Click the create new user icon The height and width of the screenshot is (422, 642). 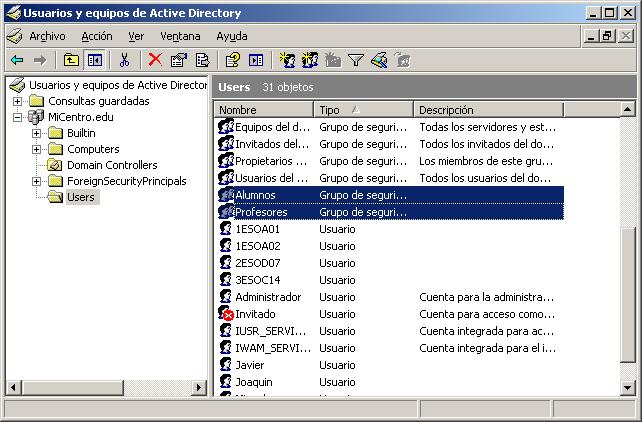pyautogui.click(x=287, y=60)
